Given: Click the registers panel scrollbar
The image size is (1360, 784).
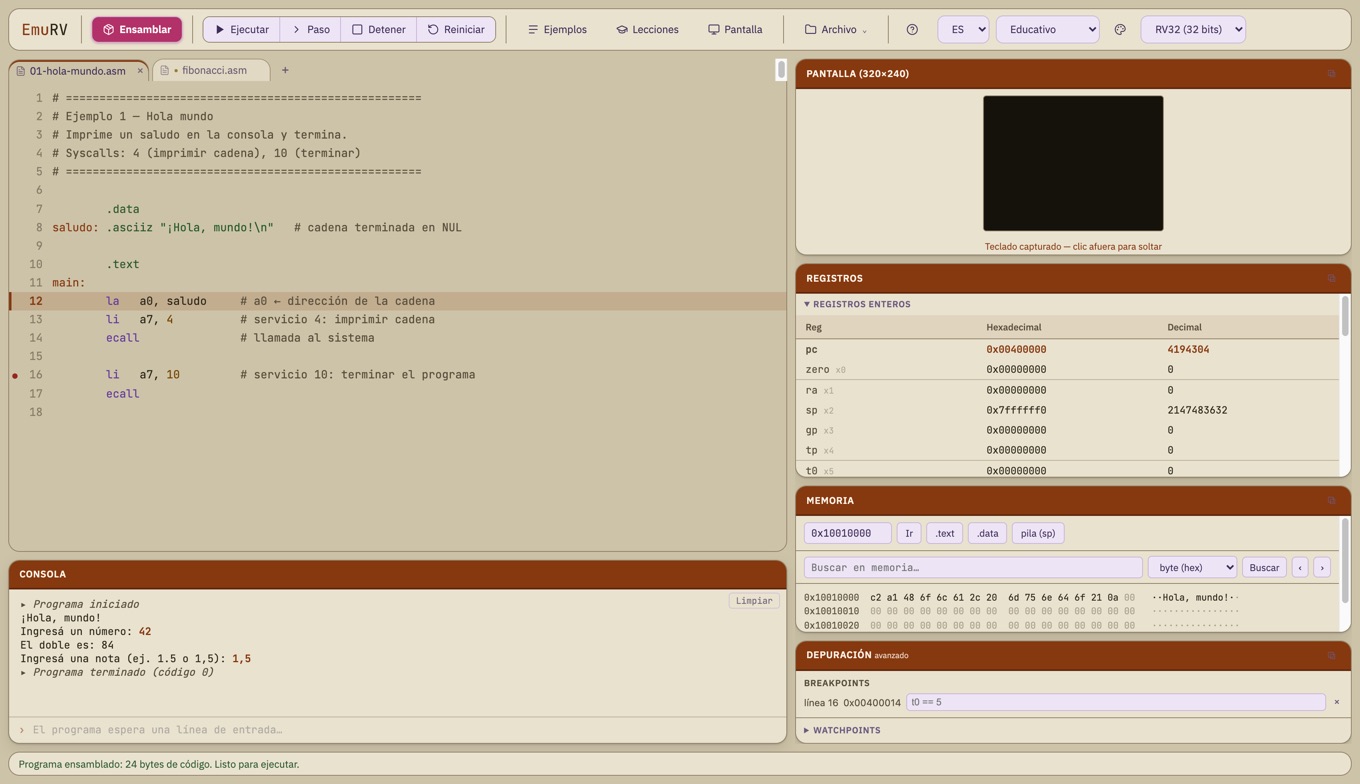Looking at the screenshot, I should pyautogui.click(x=1344, y=316).
